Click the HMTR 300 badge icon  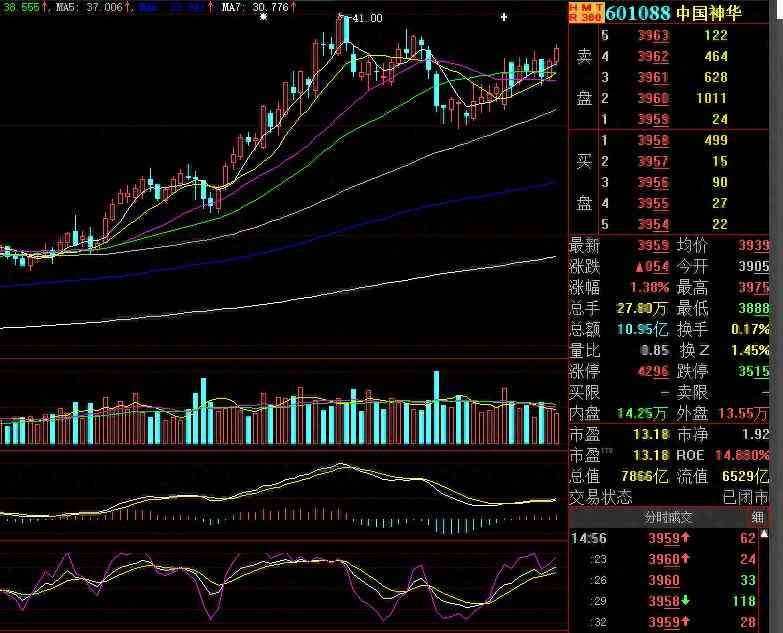click(x=586, y=12)
